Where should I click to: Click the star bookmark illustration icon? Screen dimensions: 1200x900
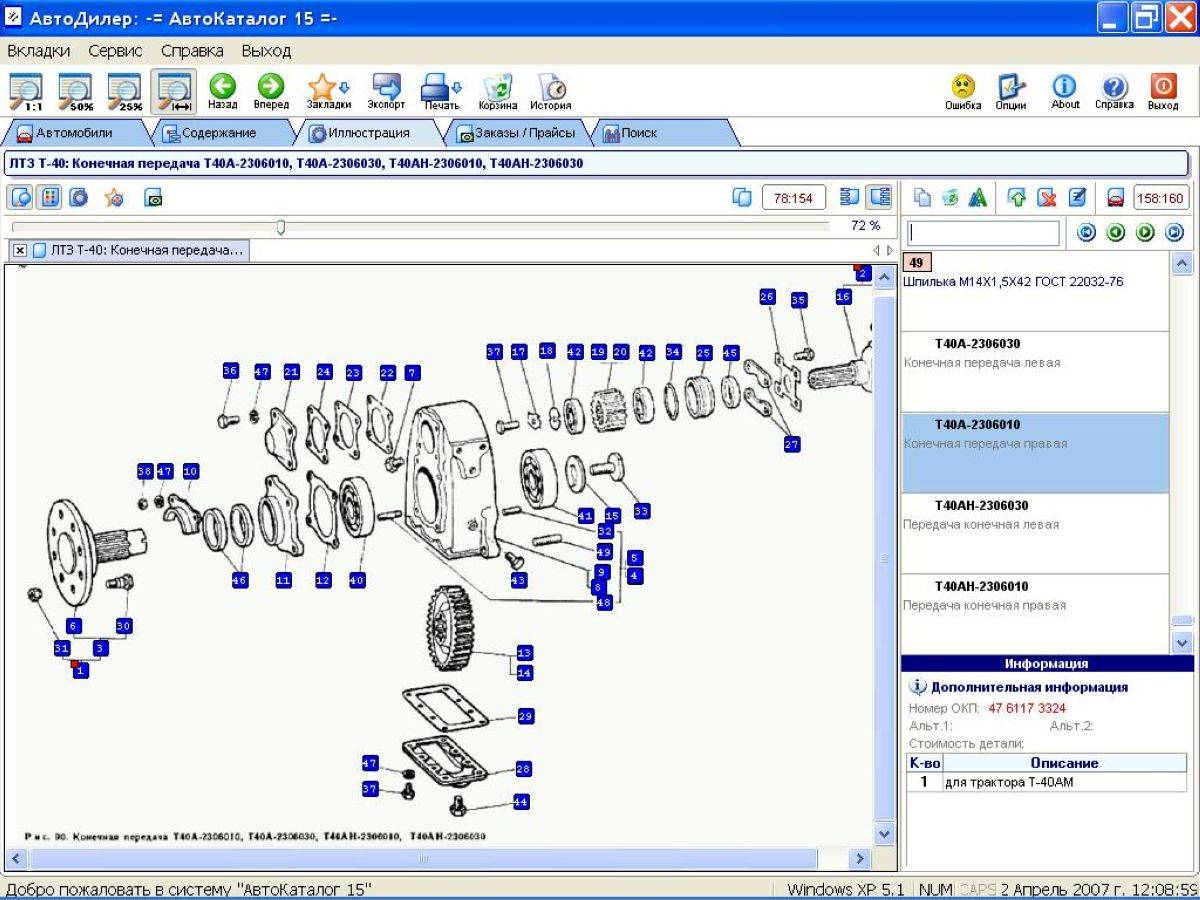pos(114,198)
